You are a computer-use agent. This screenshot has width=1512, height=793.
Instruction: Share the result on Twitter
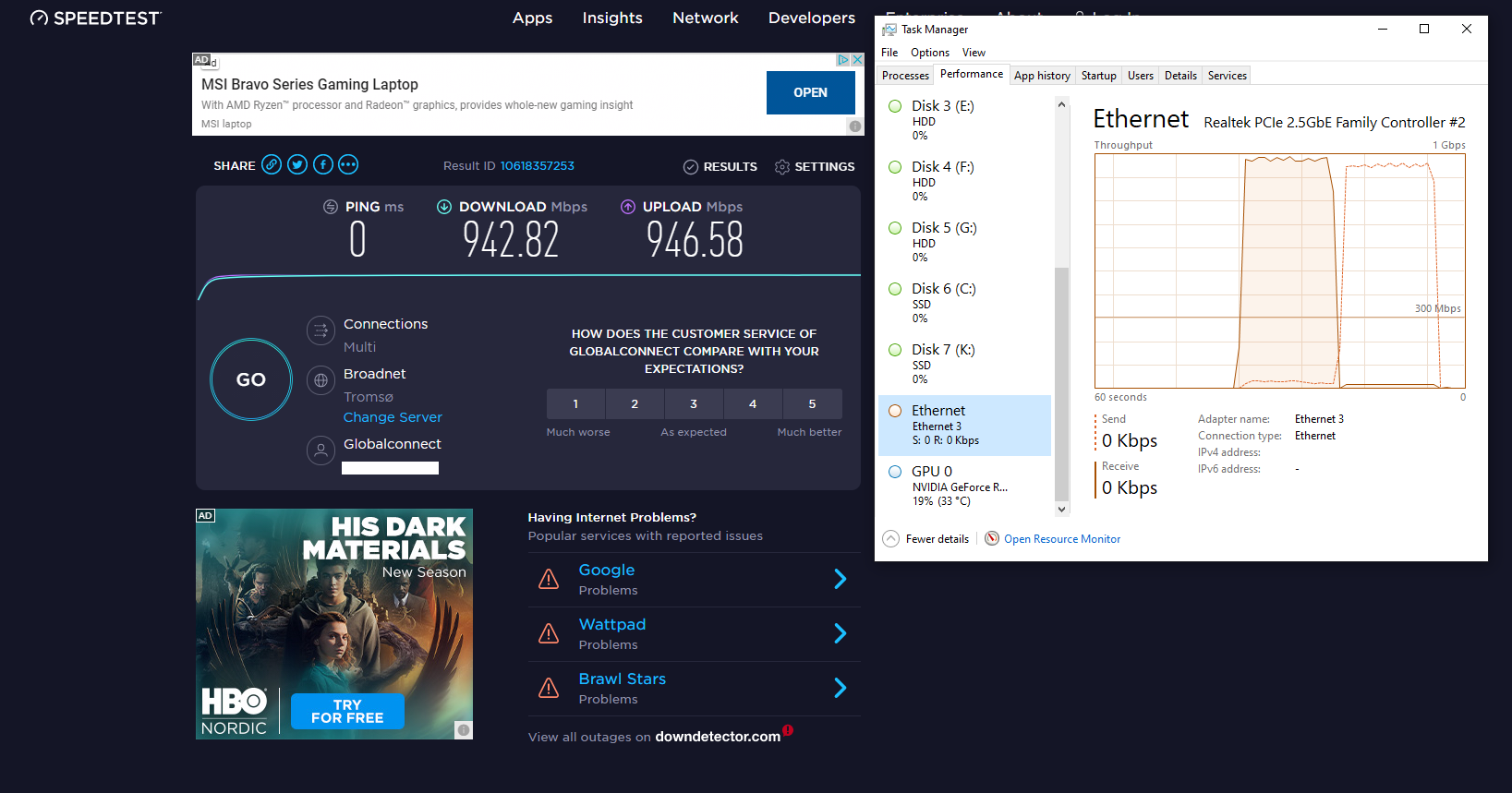click(297, 165)
